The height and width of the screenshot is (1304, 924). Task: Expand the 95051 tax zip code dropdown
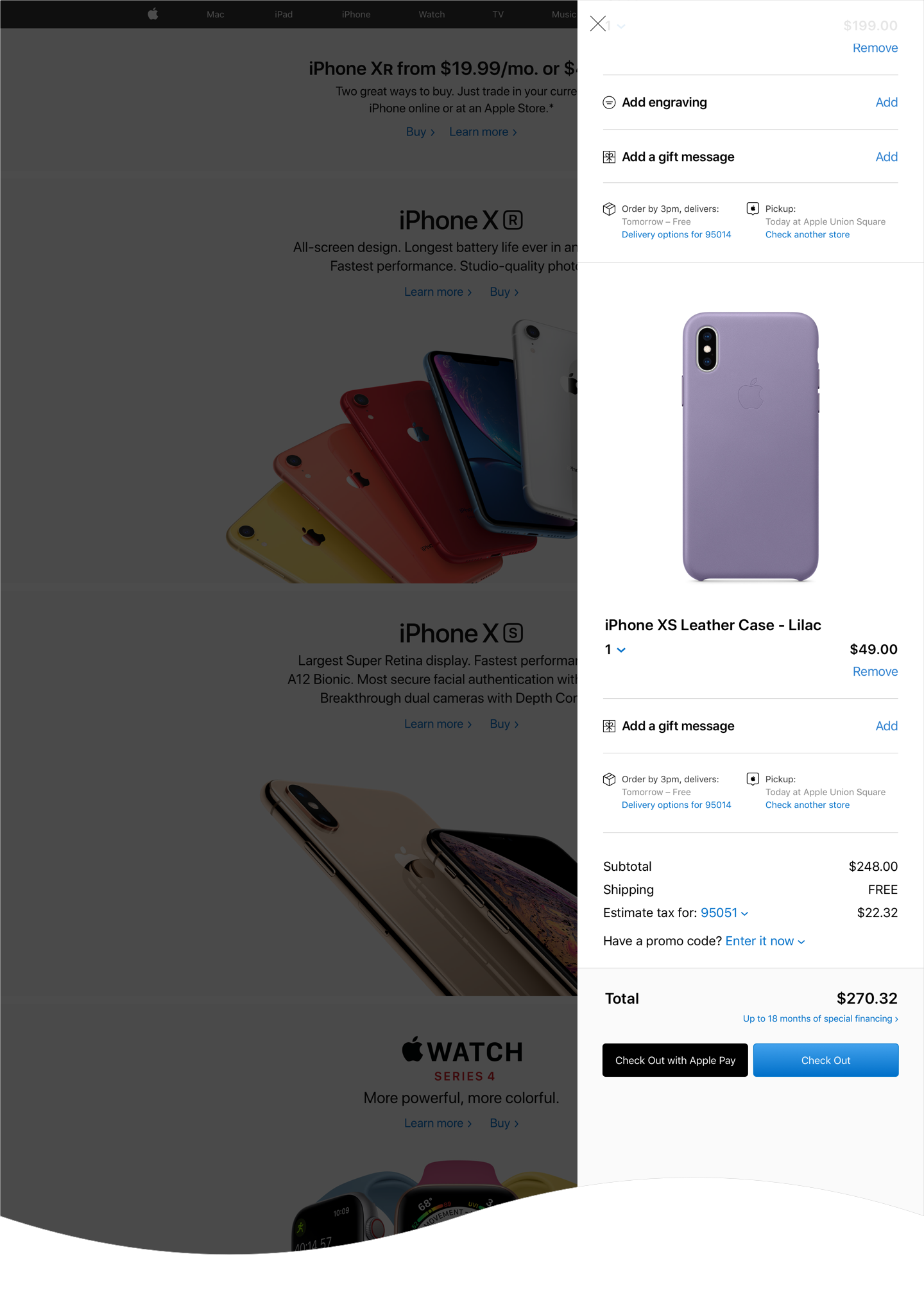tap(724, 913)
